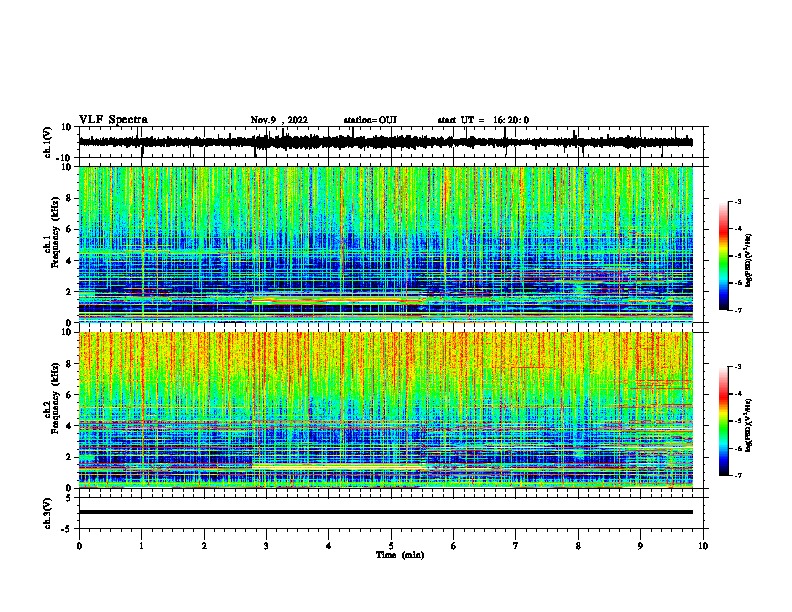Select the "start UT = 16:20:0" text
The height and width of the screenshot is (612, 792).
click(483, 120)
